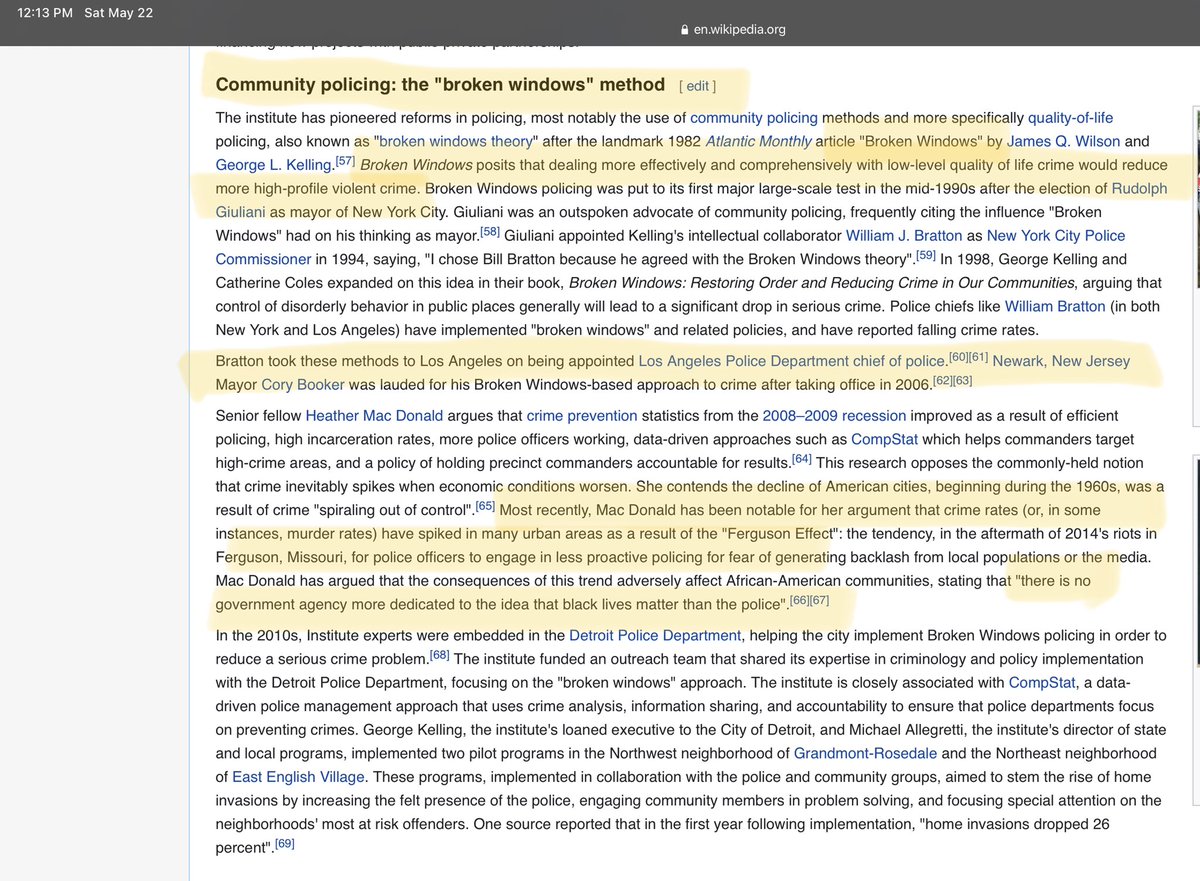Image resolution: width=1200 pixels, height=881 pixels.
Task: Jump to citation 65
Action: click(485, 505)
